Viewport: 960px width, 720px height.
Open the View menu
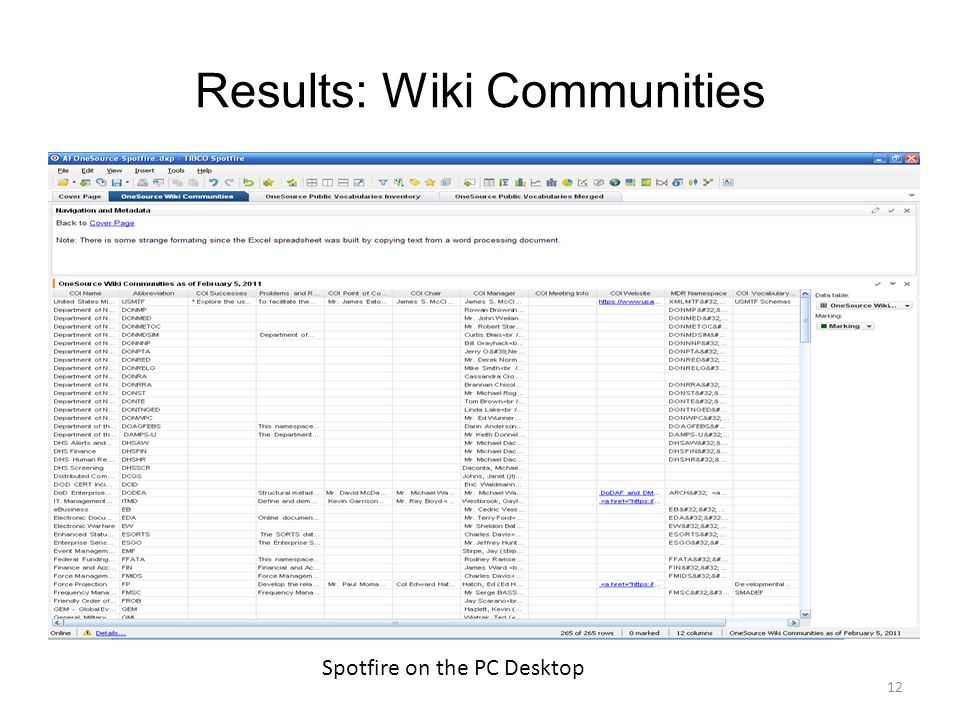[114, 171]
